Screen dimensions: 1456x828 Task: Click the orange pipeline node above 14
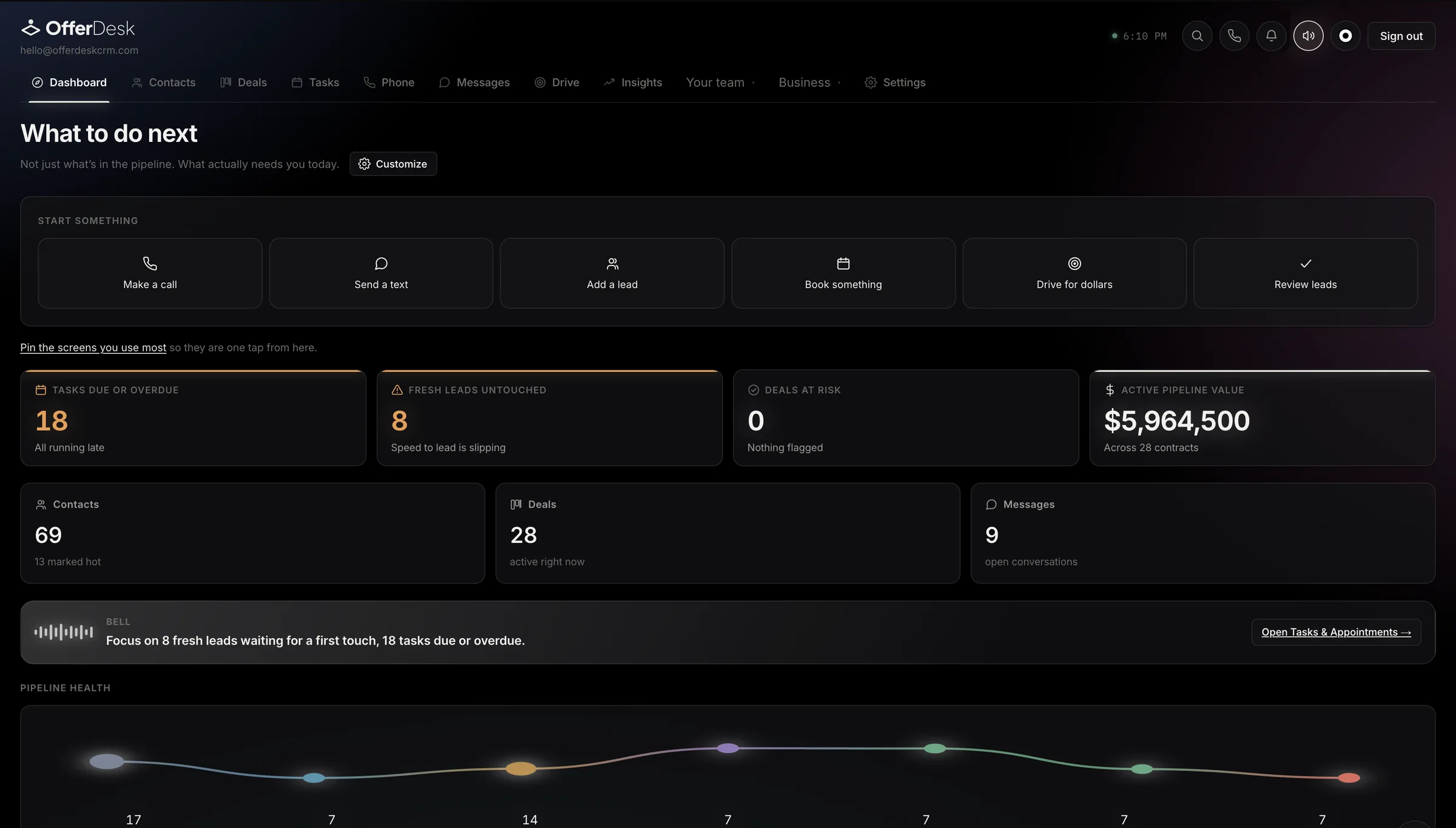click(x=521, y=769)
